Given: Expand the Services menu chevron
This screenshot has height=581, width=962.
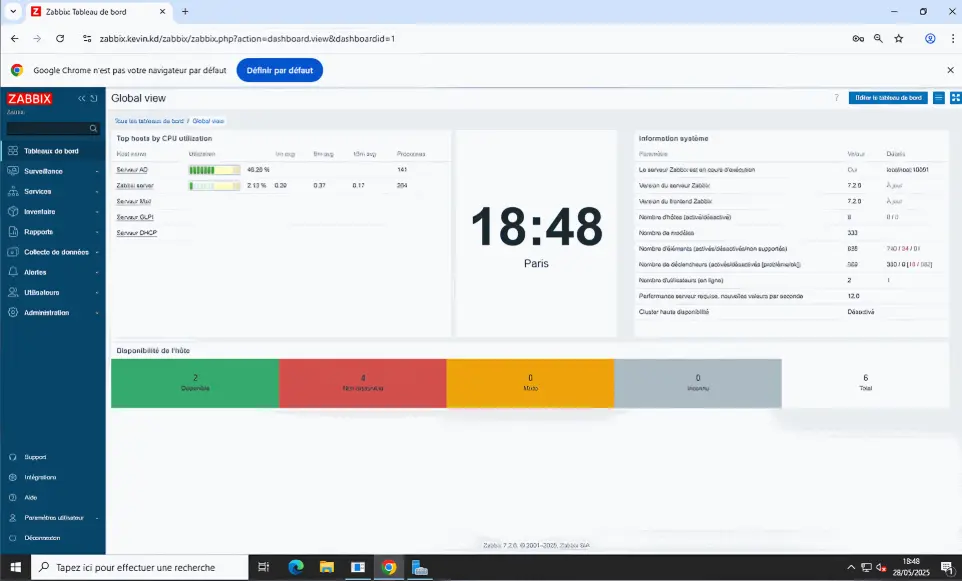Looking at the screenshot, I should click(97, 192).
